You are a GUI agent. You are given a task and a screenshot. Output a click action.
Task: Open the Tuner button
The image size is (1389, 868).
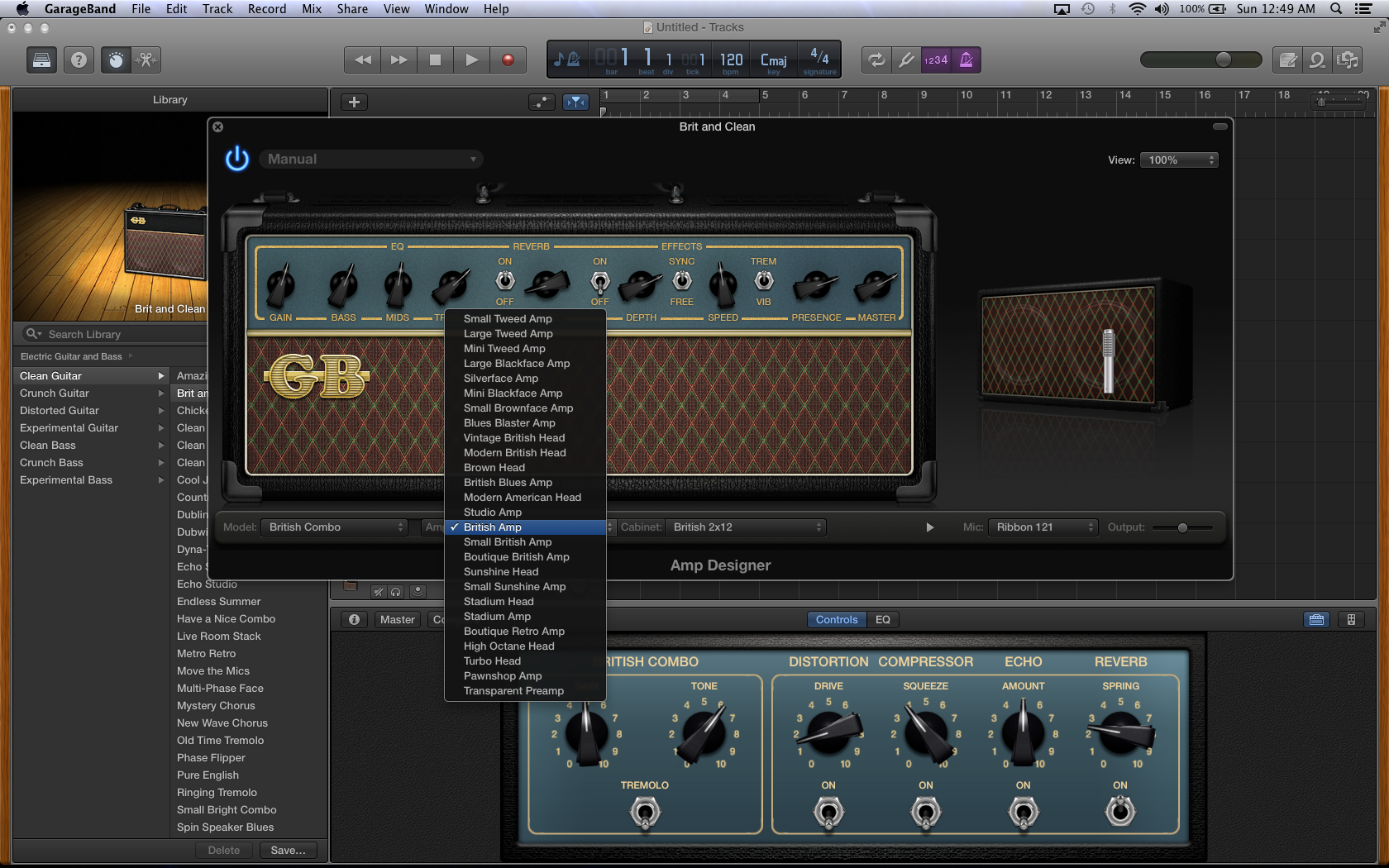(906, 60)
